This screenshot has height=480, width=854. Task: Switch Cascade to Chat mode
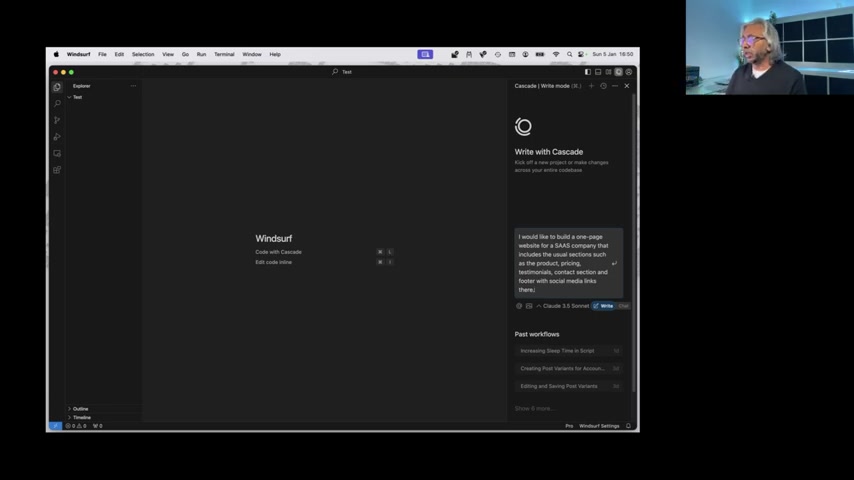[624, 306]
